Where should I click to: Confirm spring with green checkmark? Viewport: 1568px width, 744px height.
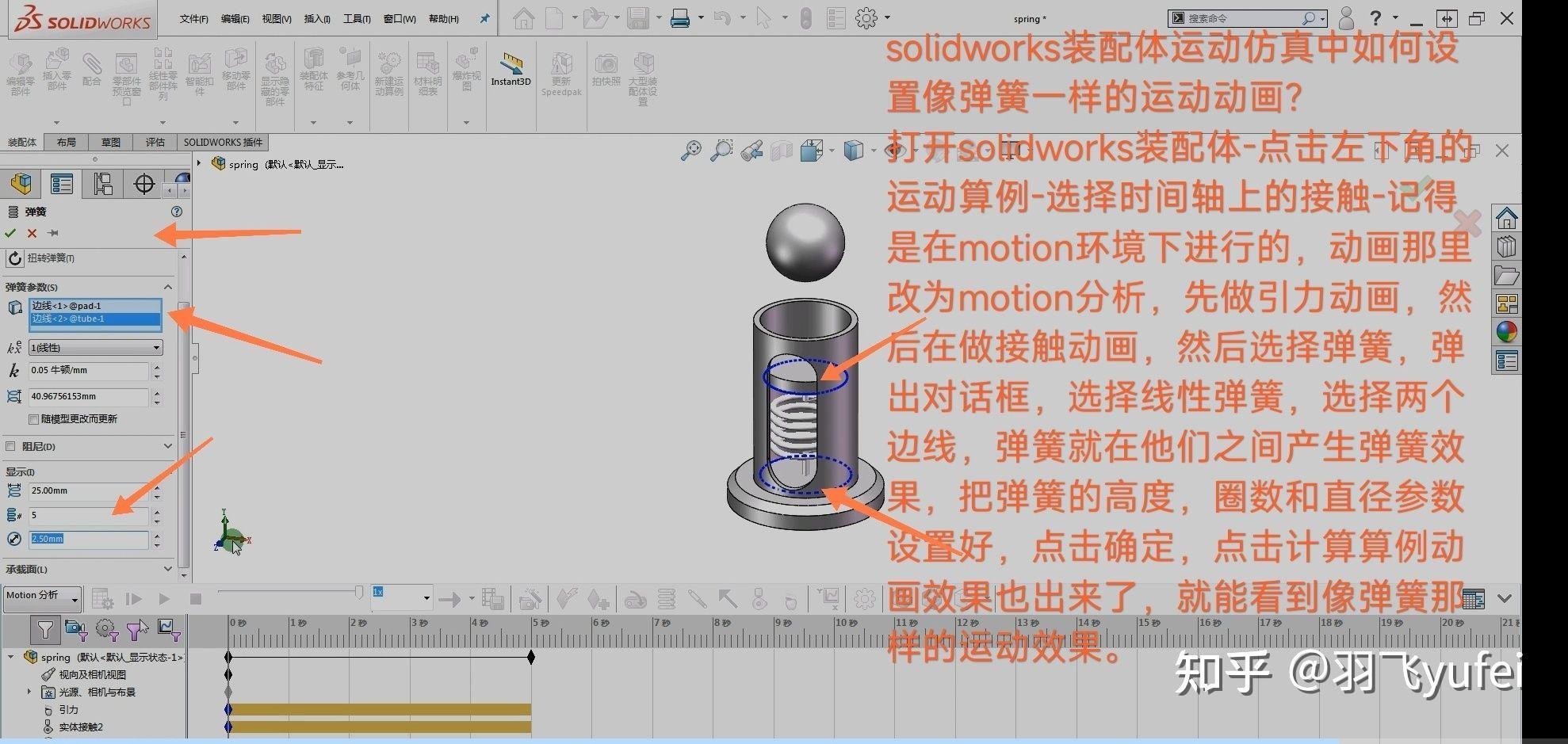(x=10, y=233)
